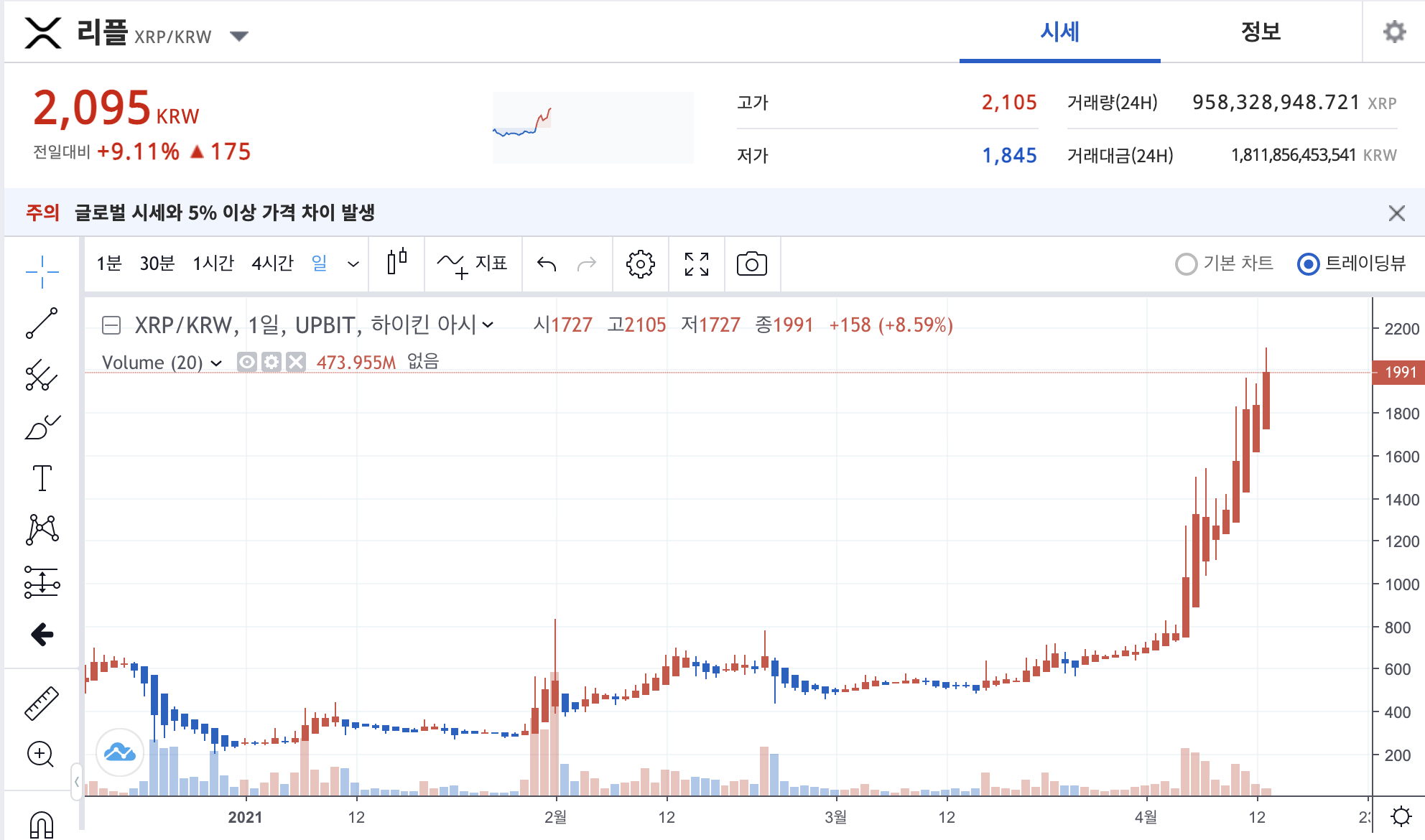The image size is (1425, 840).
Task: Click the 저가 value 1,845
Action: click(x=1009, y=156)
